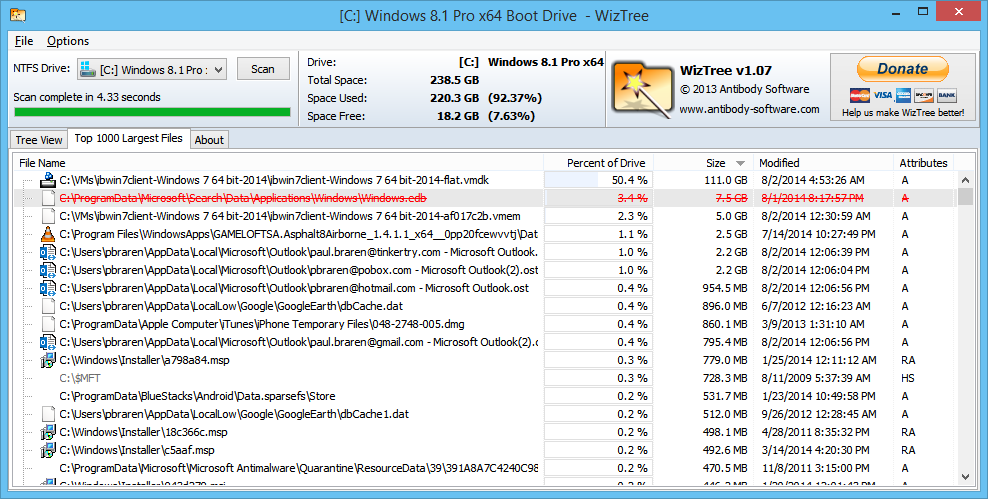Click the Total Space 238.5 GB value
Screen dimensions: 988x499
pos(455,80)
